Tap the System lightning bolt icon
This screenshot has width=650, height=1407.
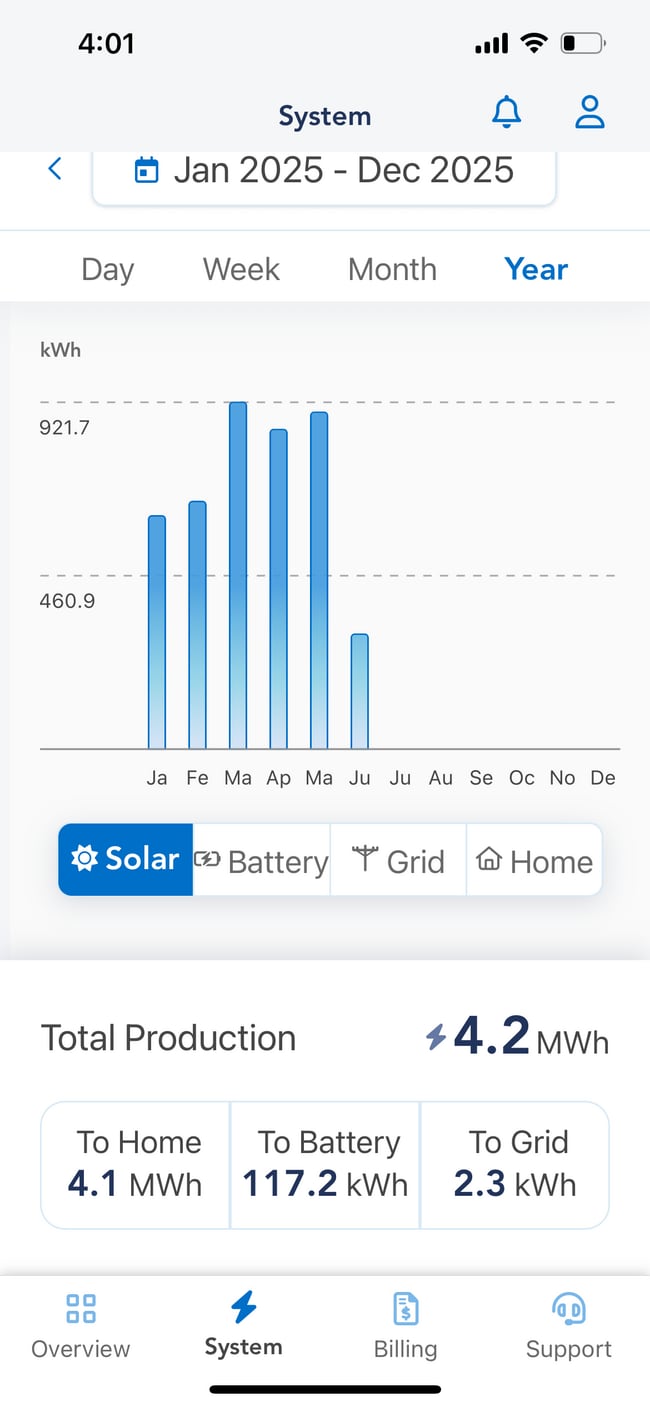pyautogui.click(x=243, y=1306)
